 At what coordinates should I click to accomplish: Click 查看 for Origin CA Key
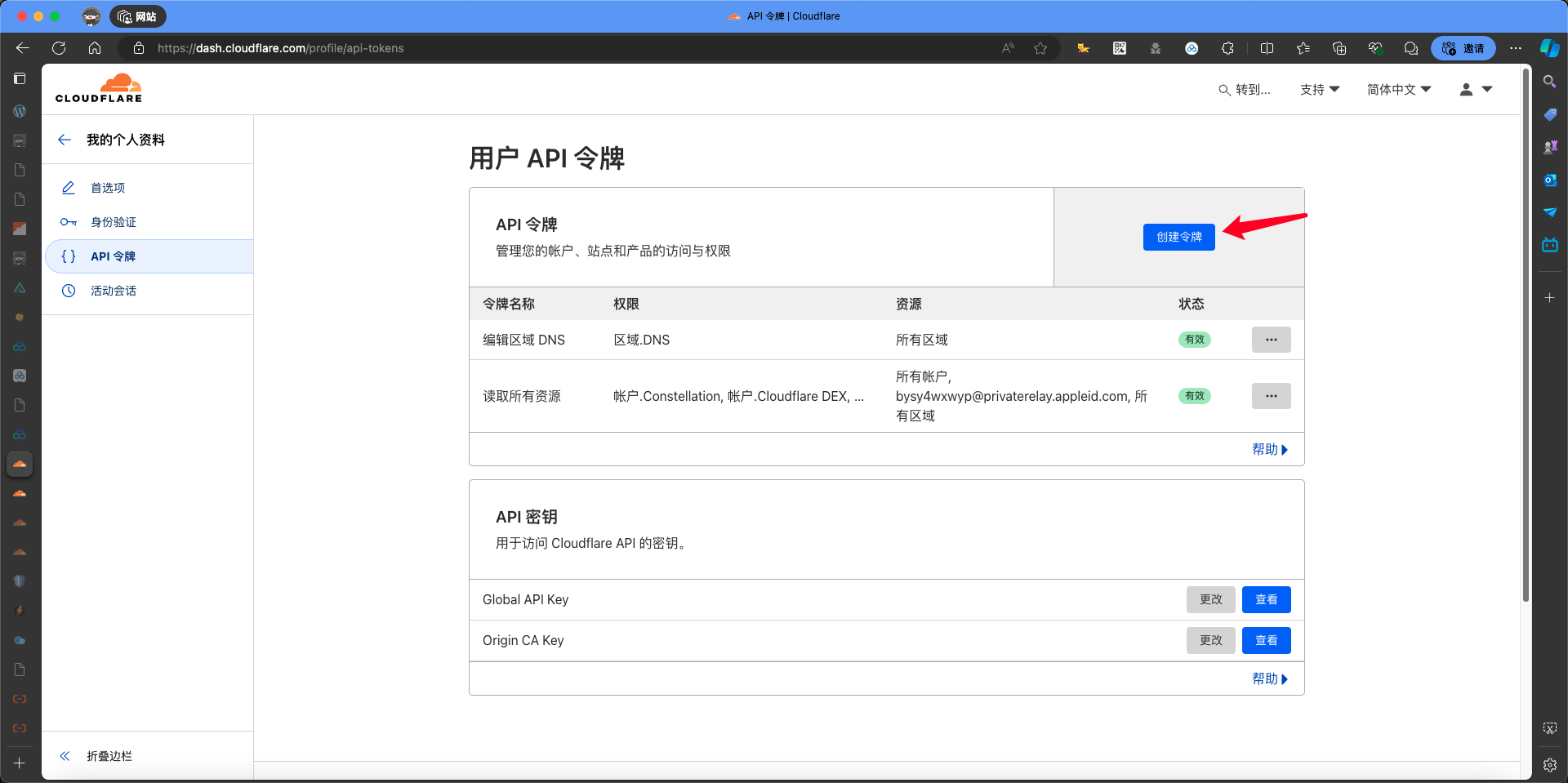1266,640
